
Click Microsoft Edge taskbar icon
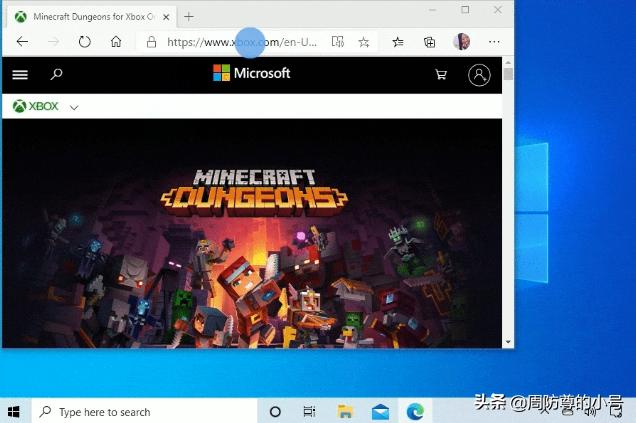[415, 412]
